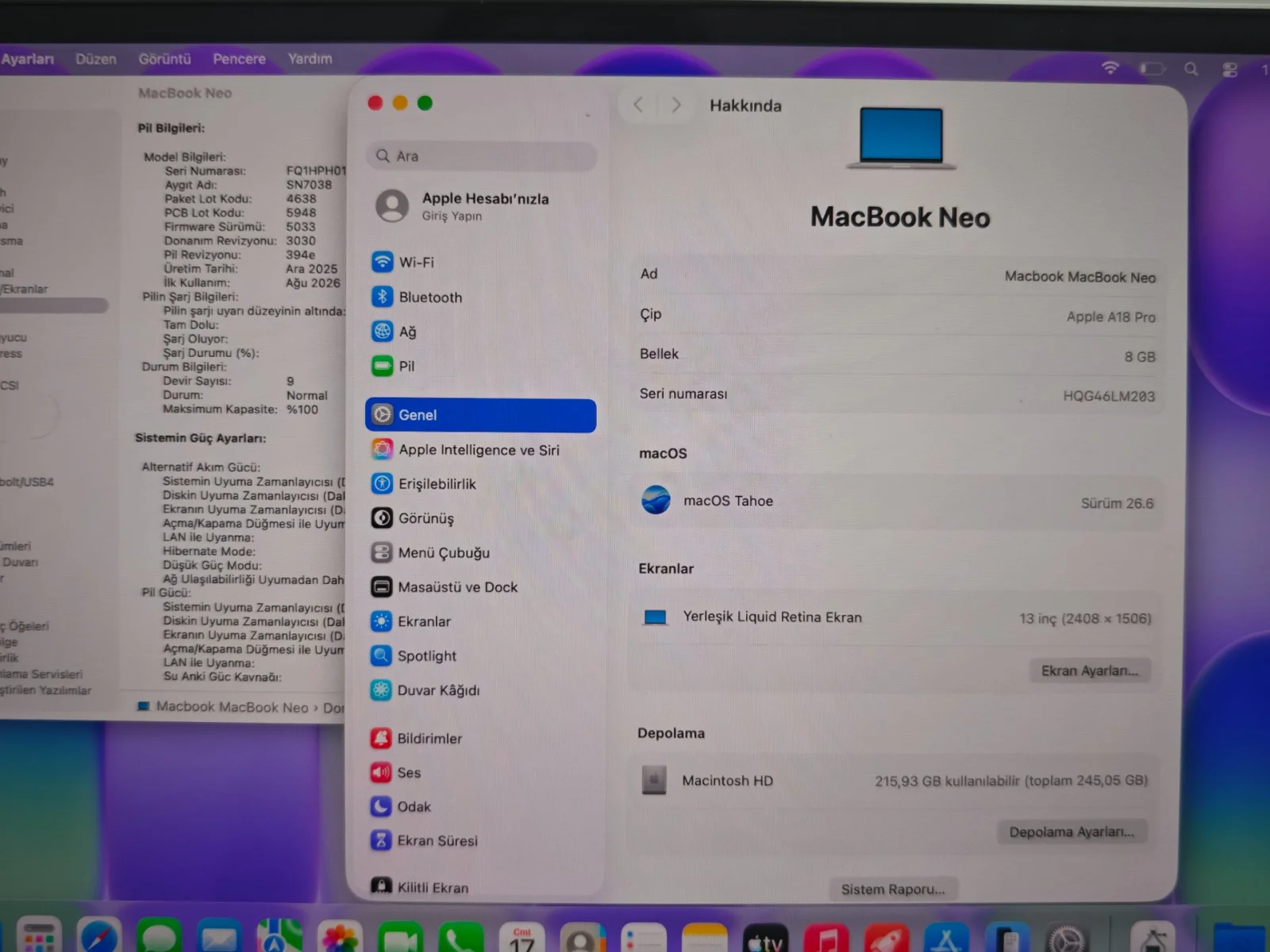This screenshot has width=1270, height=952.
Task: Open Spotlight settings
Action: coord(481,656)
